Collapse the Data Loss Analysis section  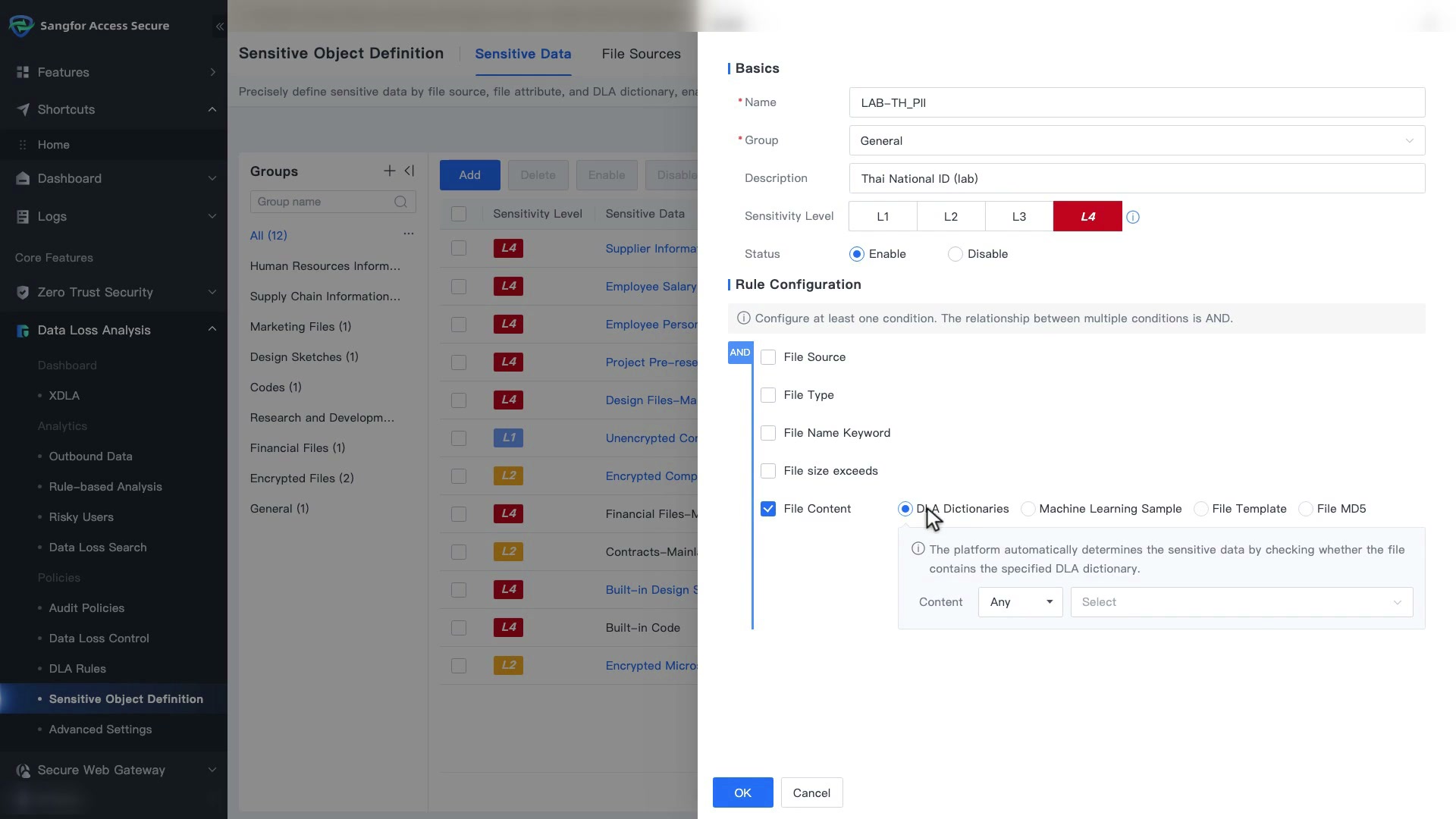pyautogui.click(x=212, y=329)
